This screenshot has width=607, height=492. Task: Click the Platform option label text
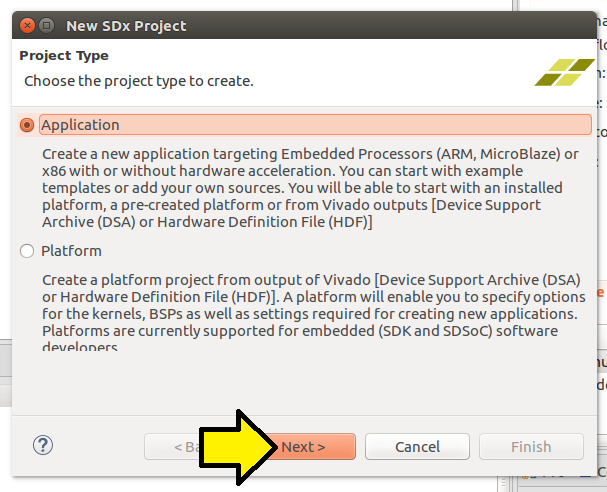click(x=72, y=251)
